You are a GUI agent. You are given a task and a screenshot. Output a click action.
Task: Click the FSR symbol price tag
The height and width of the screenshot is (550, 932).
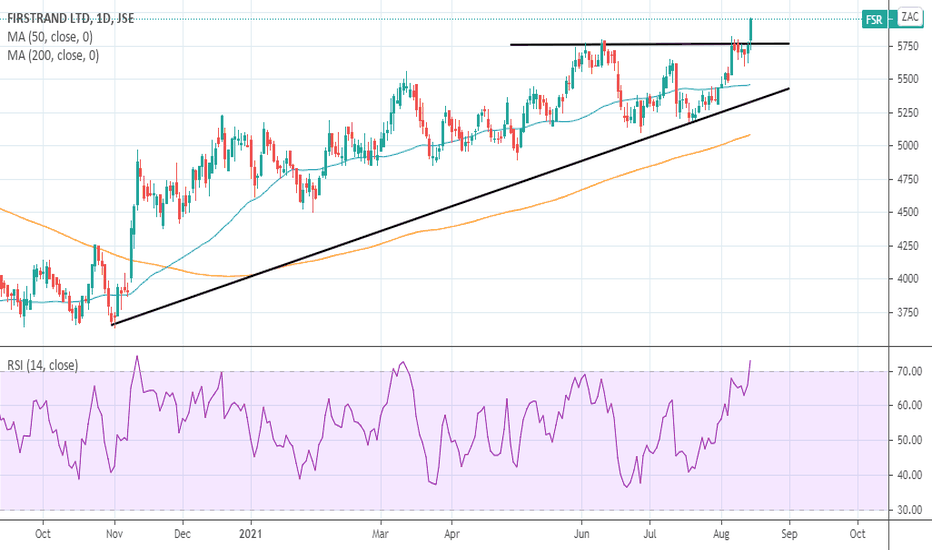(874, 20)
